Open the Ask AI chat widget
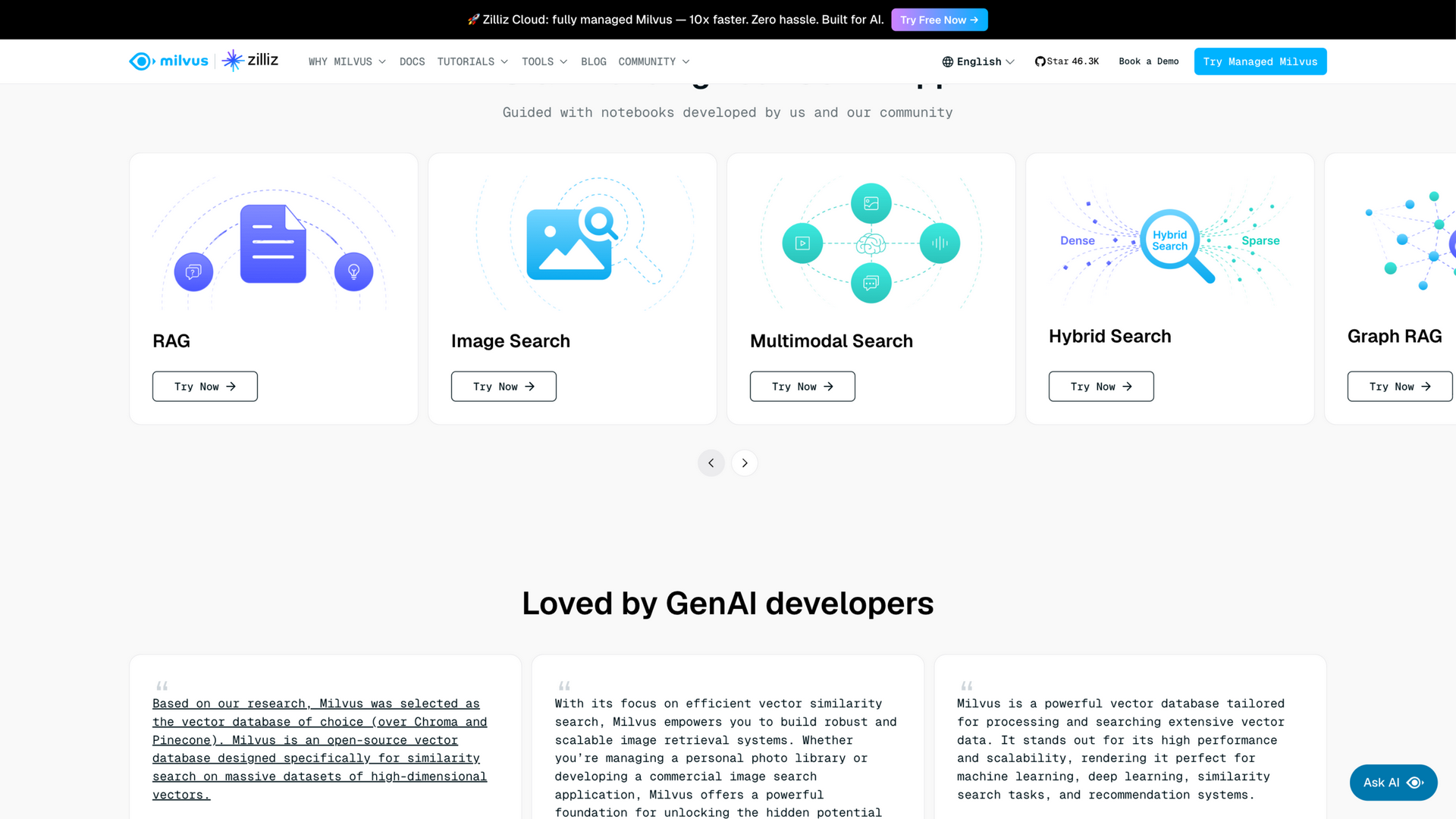The image size is (1456, 819). coord(1393,782)
